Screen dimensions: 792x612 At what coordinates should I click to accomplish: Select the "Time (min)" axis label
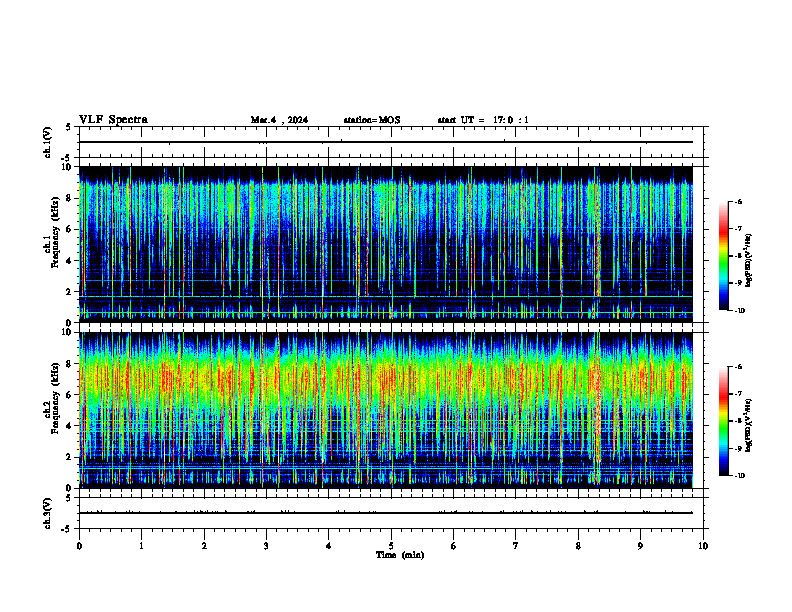click(x=400, y=555)
